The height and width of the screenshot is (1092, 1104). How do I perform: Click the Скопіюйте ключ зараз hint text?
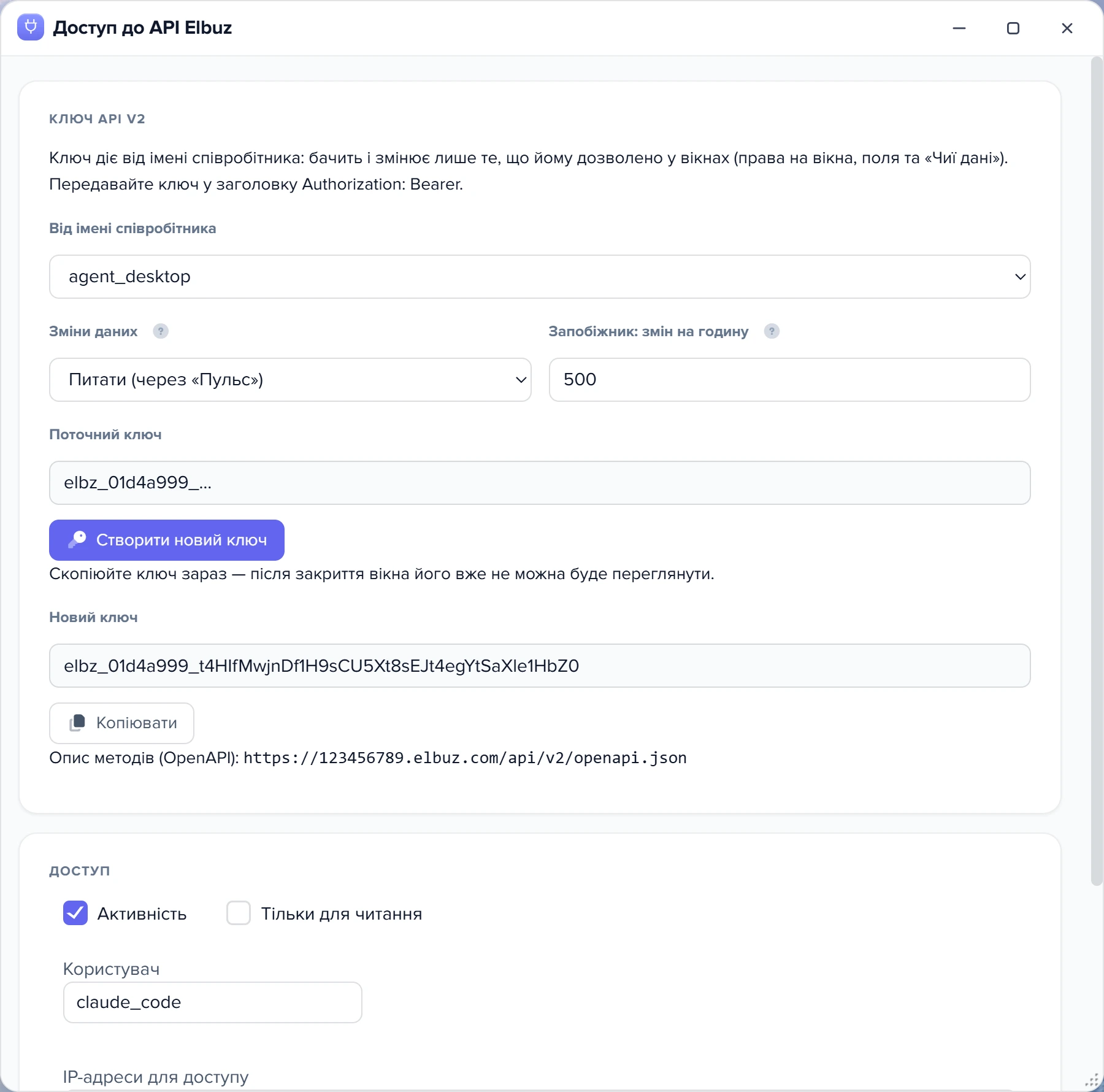pos(381,574)
